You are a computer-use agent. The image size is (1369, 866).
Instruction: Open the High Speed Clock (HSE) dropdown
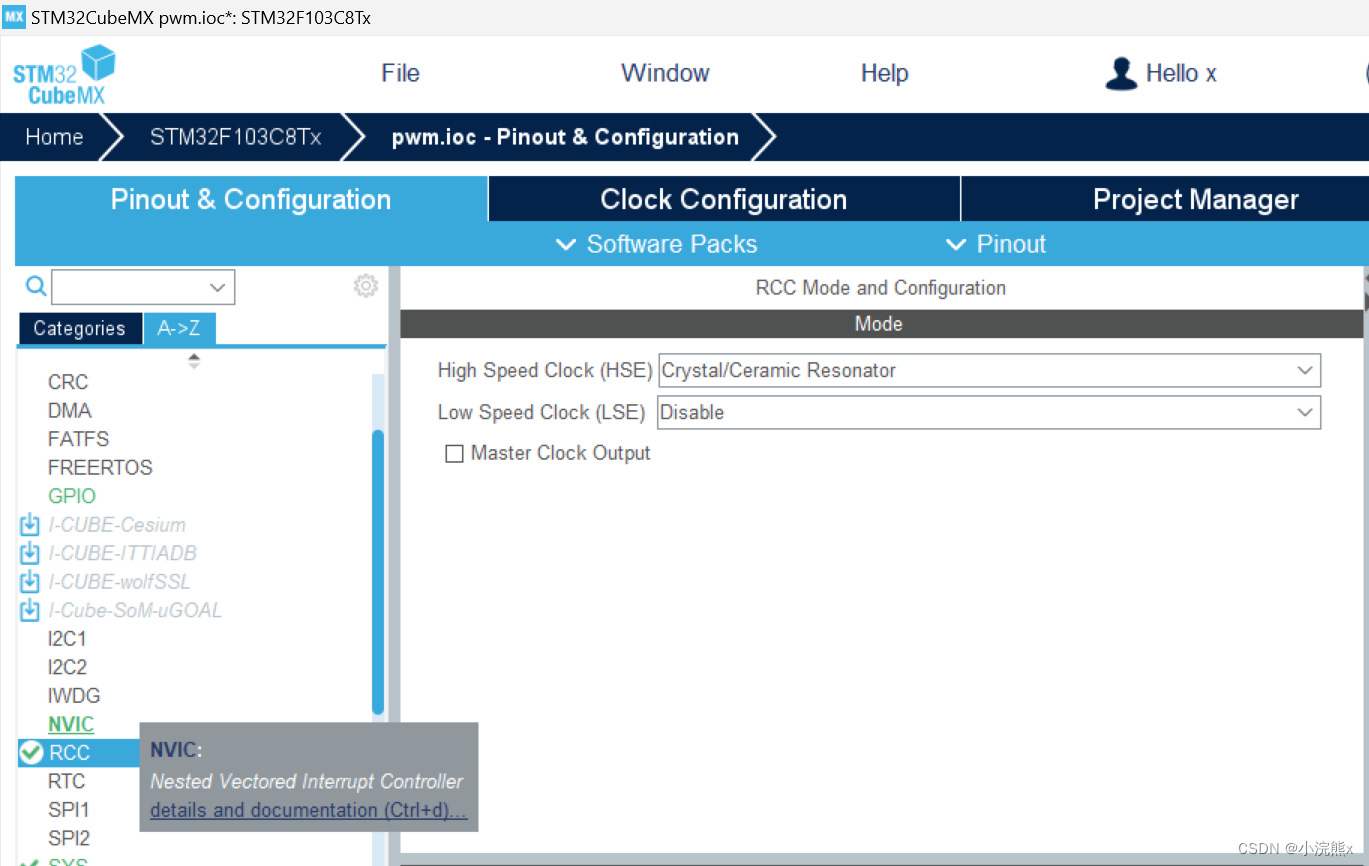[x=989, y=370]
